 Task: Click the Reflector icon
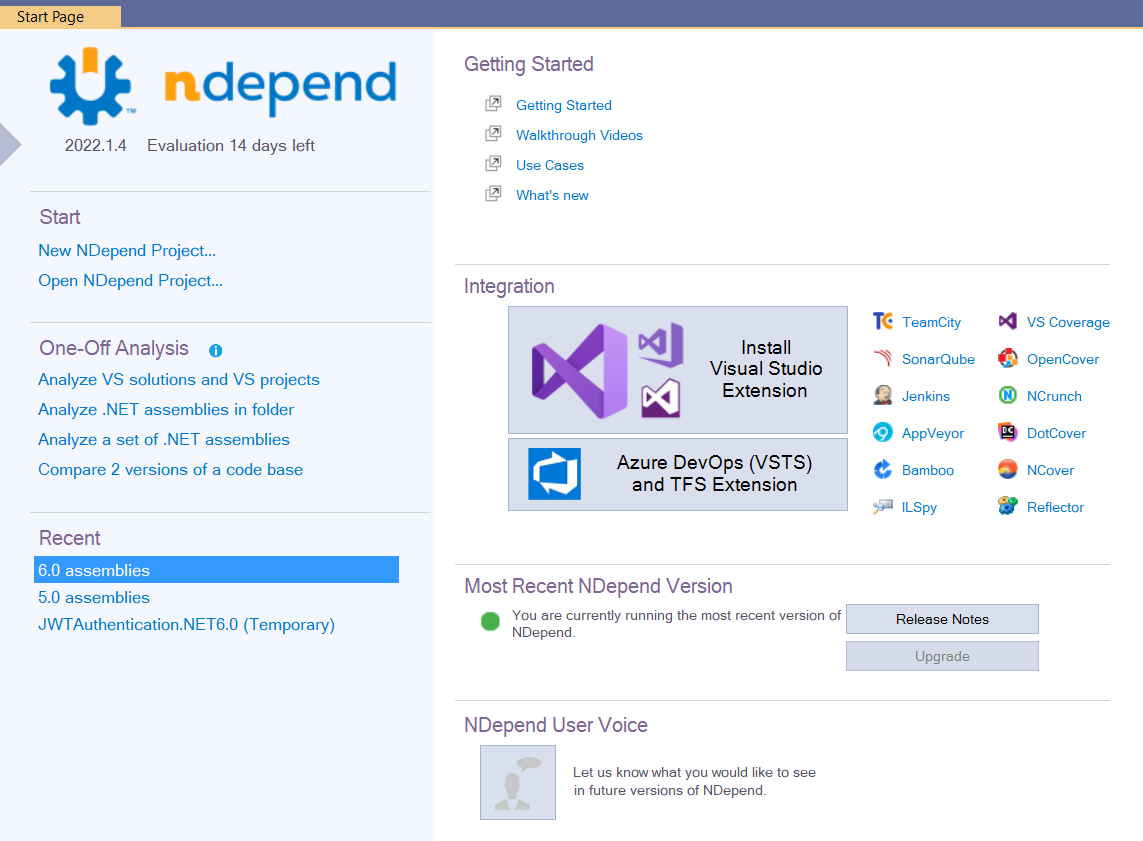pos(1007,506)
